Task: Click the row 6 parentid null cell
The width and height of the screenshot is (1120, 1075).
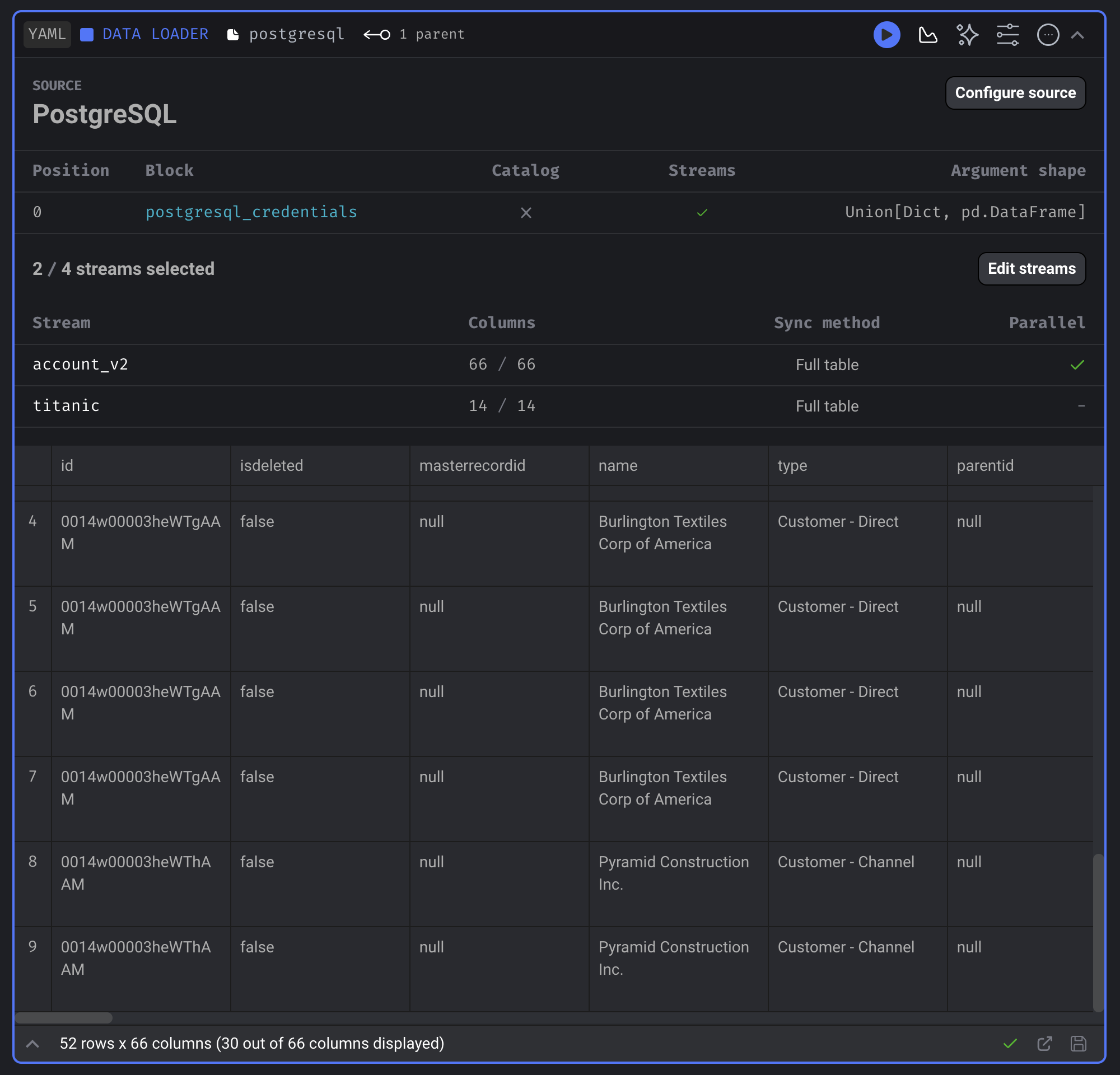Action: (1020, 713)
